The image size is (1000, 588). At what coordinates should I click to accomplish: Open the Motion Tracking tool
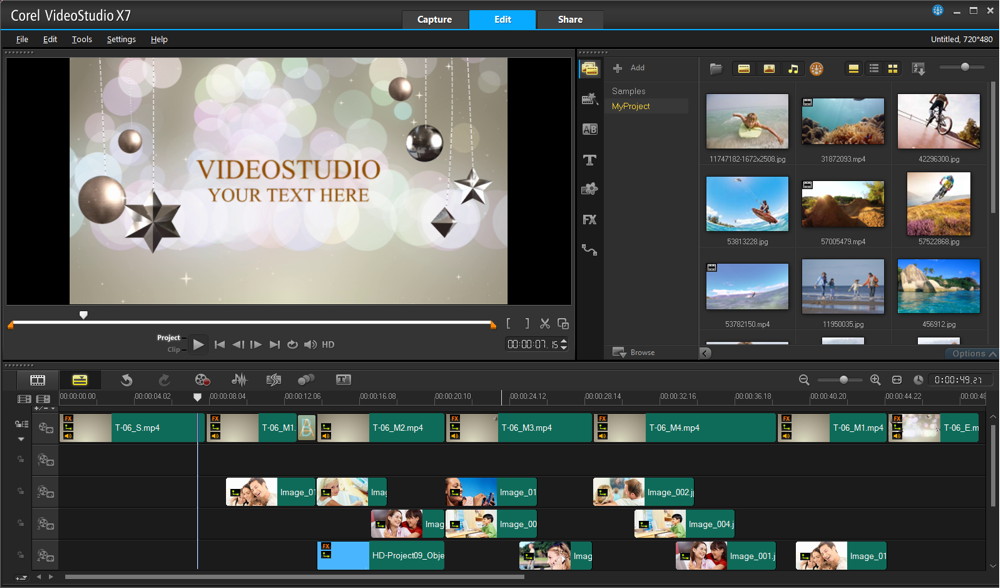click(x=306, y=380)
